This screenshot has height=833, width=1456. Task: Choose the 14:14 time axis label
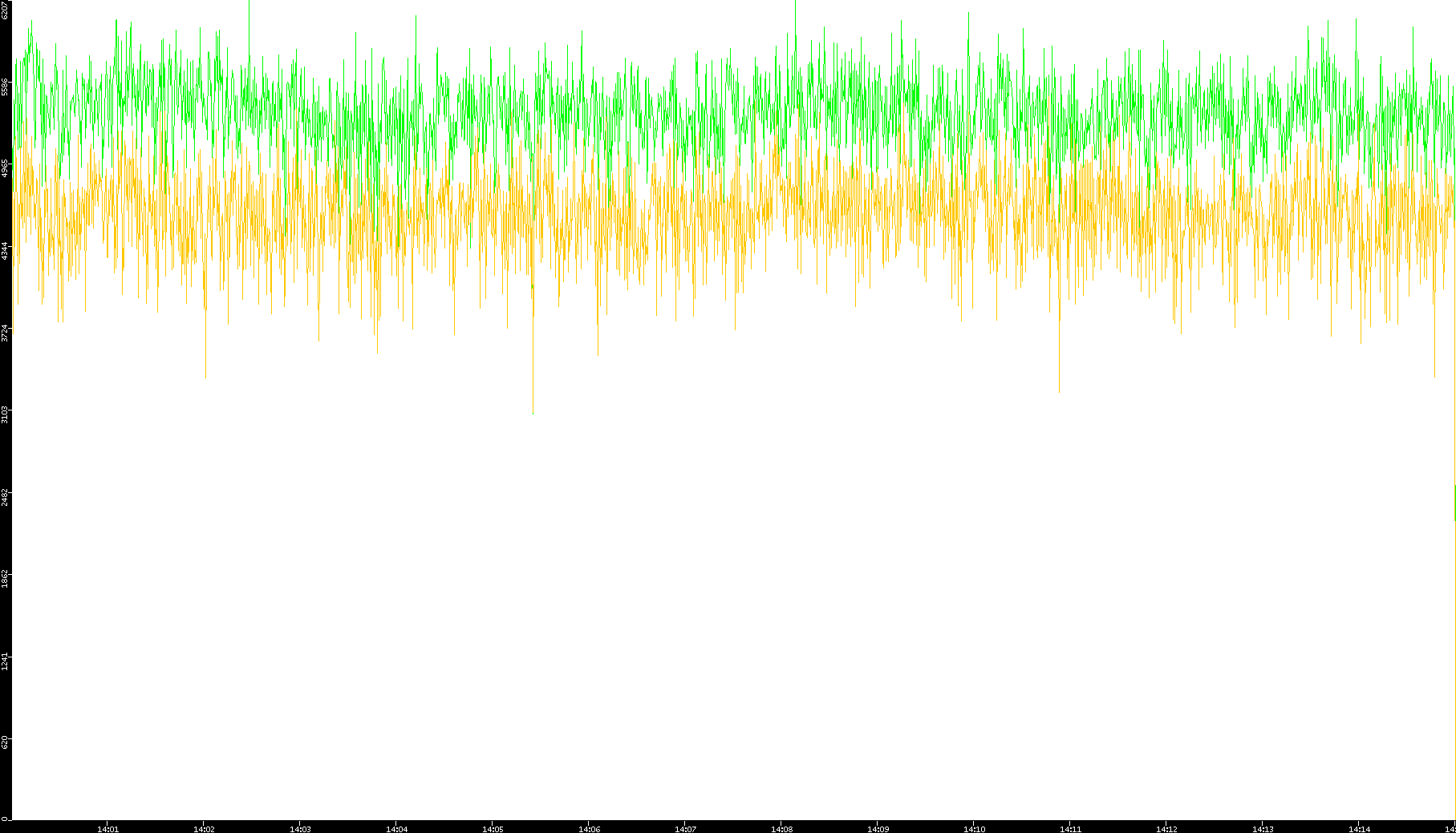[x=1359, y=828]
